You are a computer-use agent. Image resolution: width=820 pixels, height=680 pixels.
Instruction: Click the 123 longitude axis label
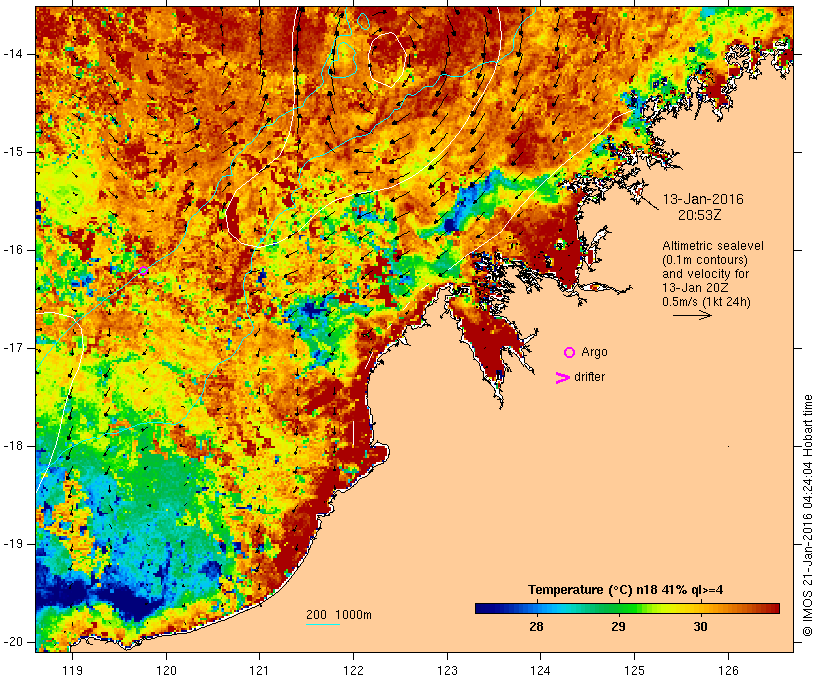pos(447,671)
